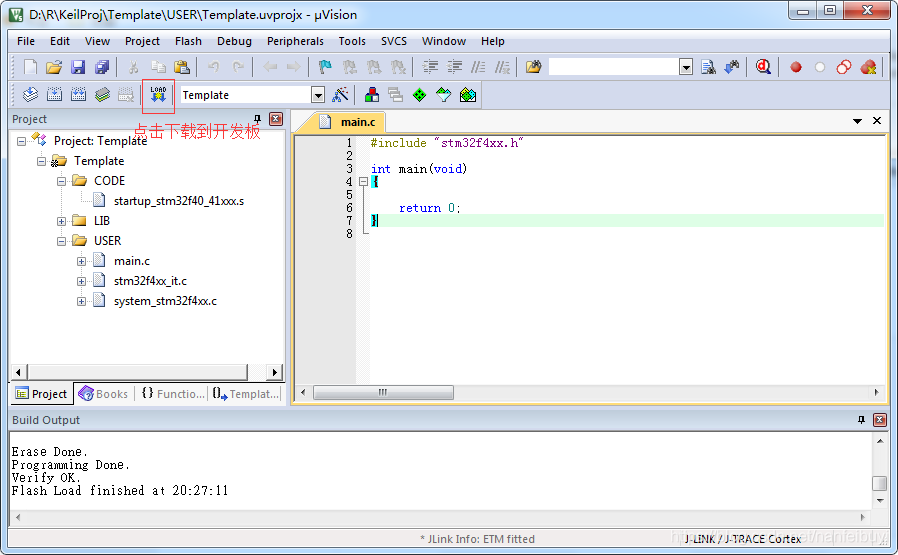This screenshot has height=555, width=898.
Task: Open editor tab list dropdown arrow
Action: click(x=857, y=121)
